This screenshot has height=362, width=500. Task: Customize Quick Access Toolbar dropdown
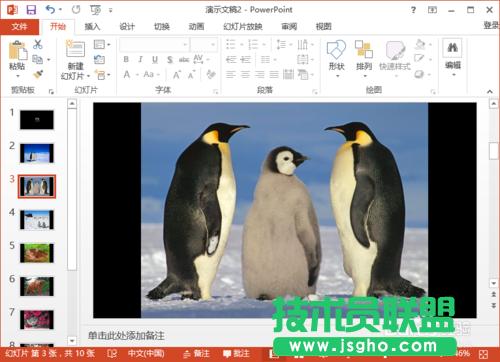pyautogui.click(x=110, y=10)
